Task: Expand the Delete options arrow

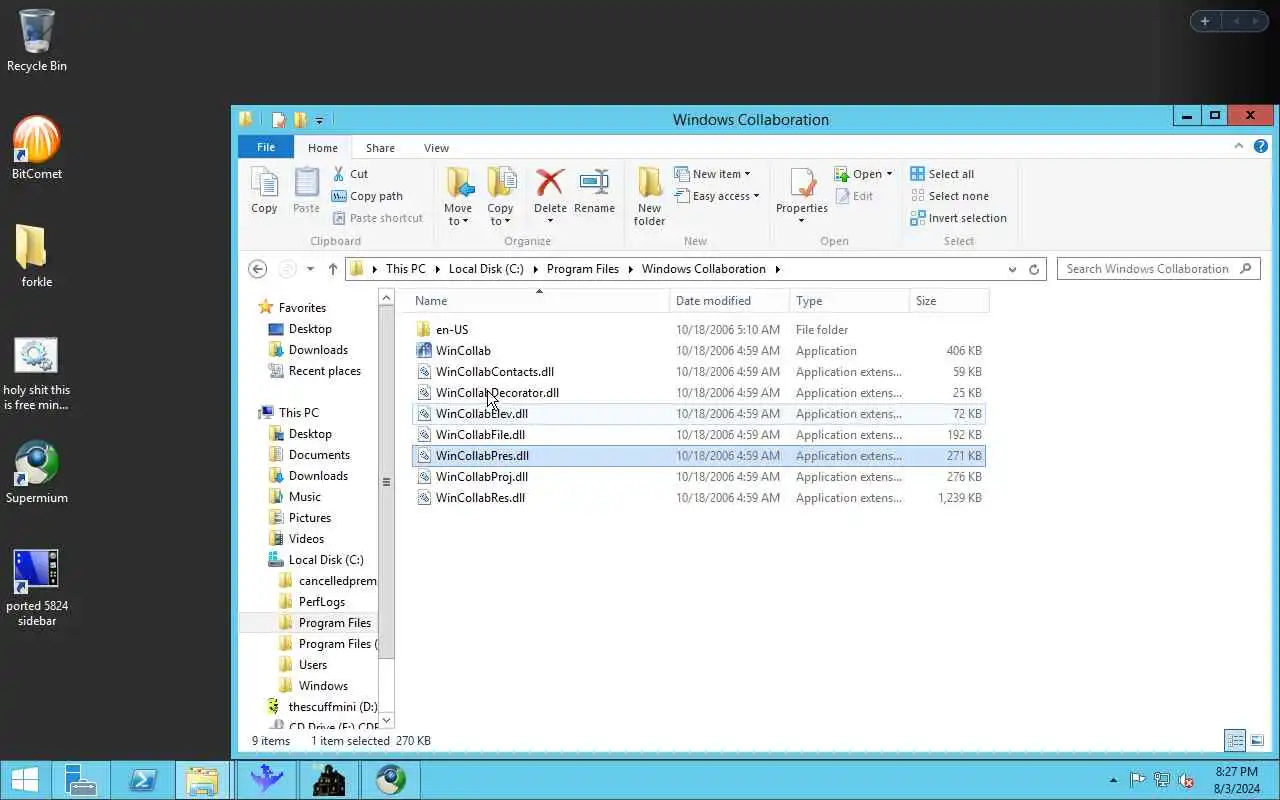Action: coord(550,221)
